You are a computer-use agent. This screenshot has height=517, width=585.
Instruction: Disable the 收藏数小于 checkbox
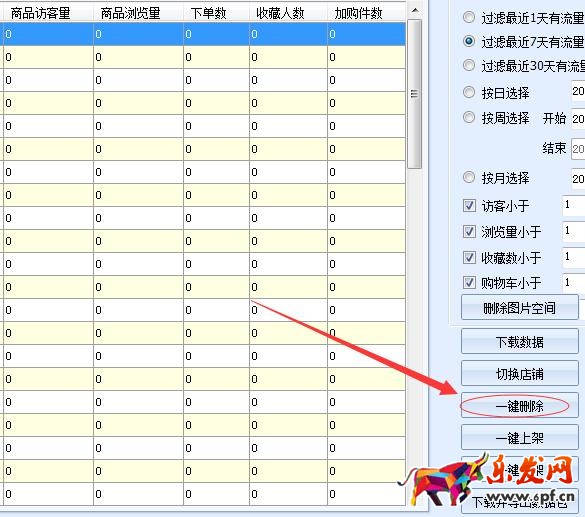point(469,257)
